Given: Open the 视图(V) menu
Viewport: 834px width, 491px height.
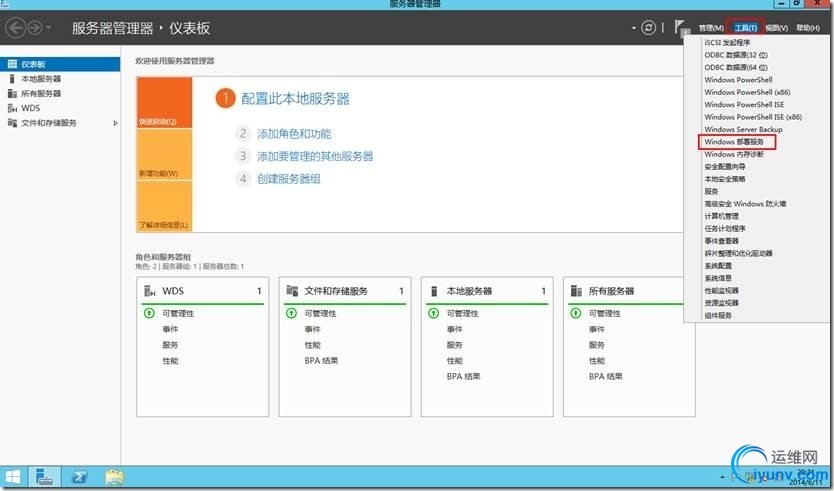Looking at the screenshot, I should point(777,28).
